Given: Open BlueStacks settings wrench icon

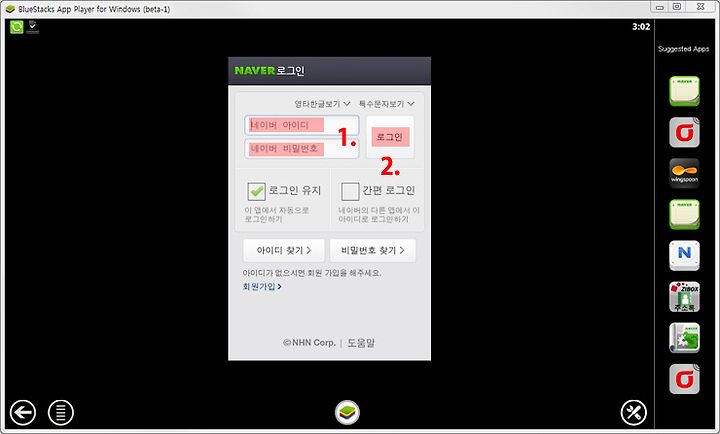Looking at the screenshot, I should (x=634, y=412).
